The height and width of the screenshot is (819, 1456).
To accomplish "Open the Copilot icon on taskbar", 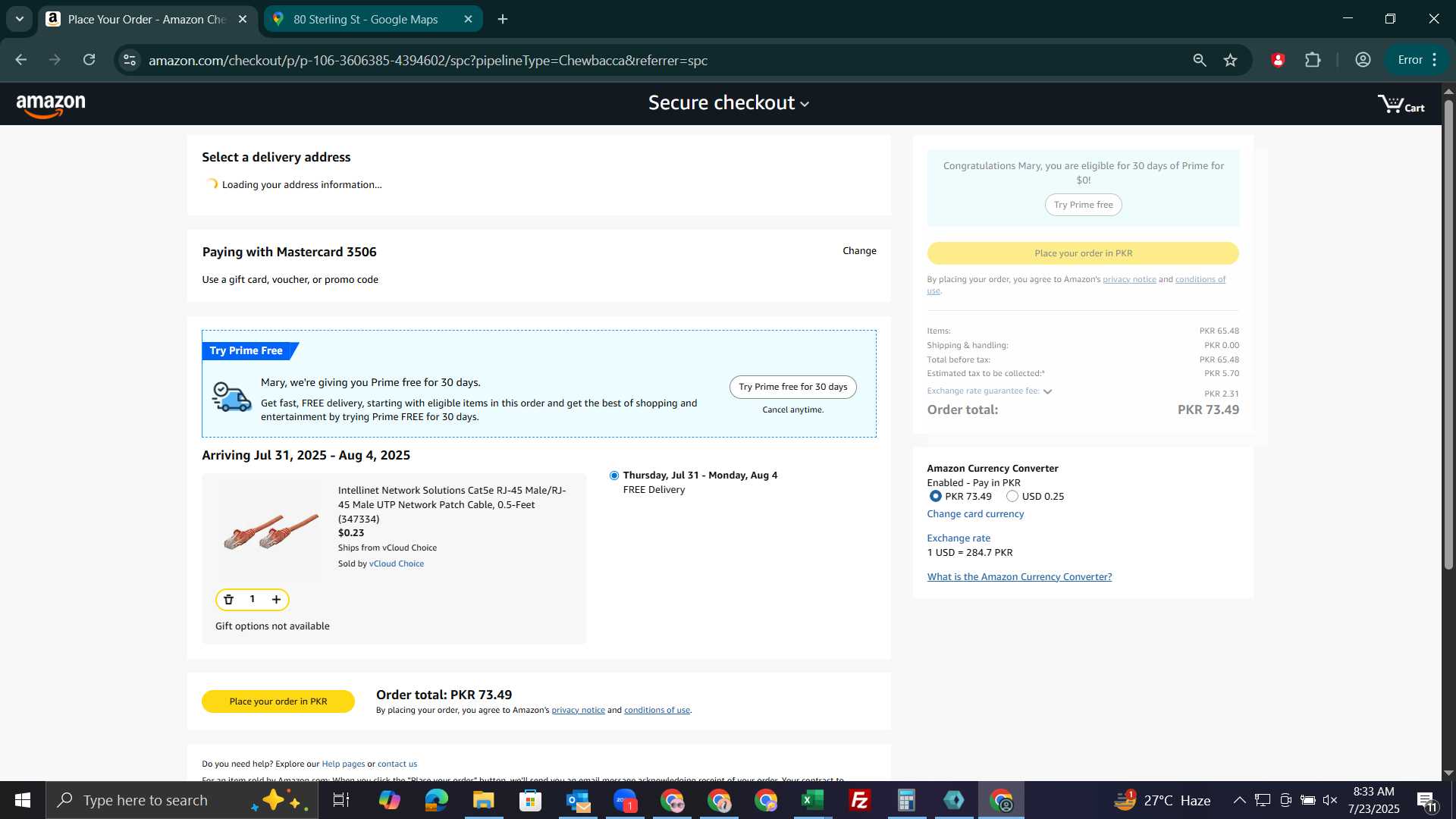I will (x=389, y=800).
